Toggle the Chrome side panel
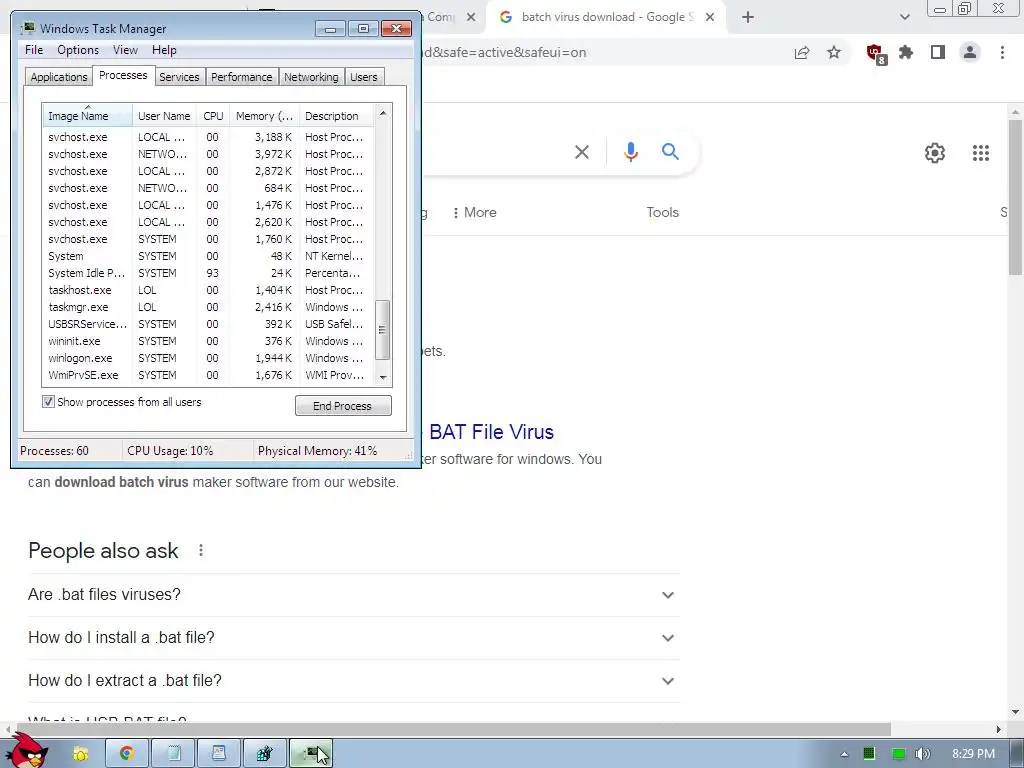The image size is (1024, 768). point(938,53)
